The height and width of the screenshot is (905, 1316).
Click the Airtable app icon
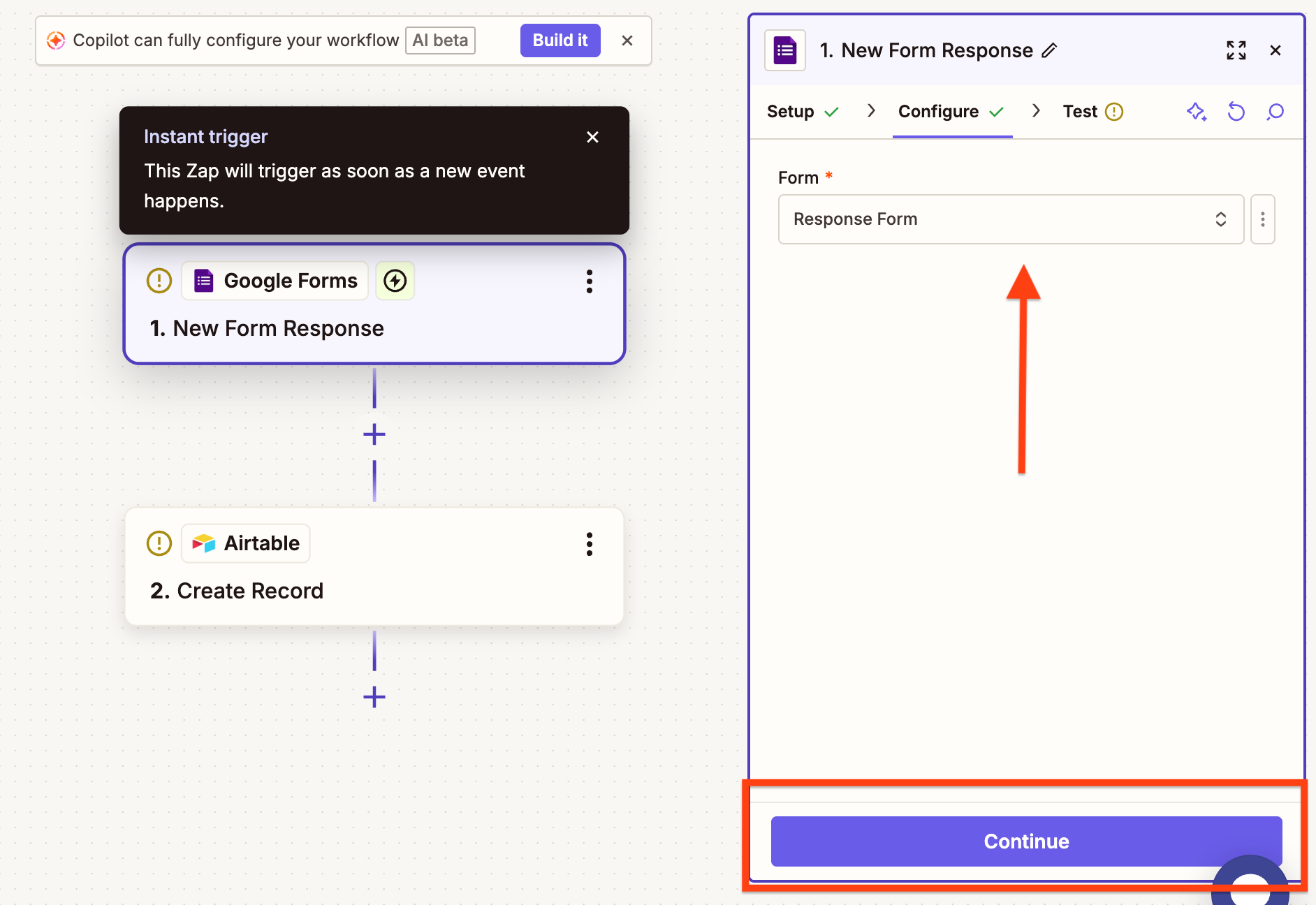tap(203, 543)
